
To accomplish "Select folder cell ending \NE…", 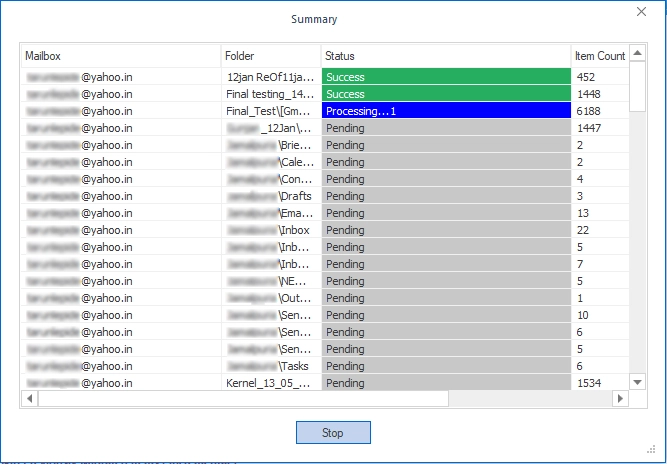I will [x=271, y=281].
